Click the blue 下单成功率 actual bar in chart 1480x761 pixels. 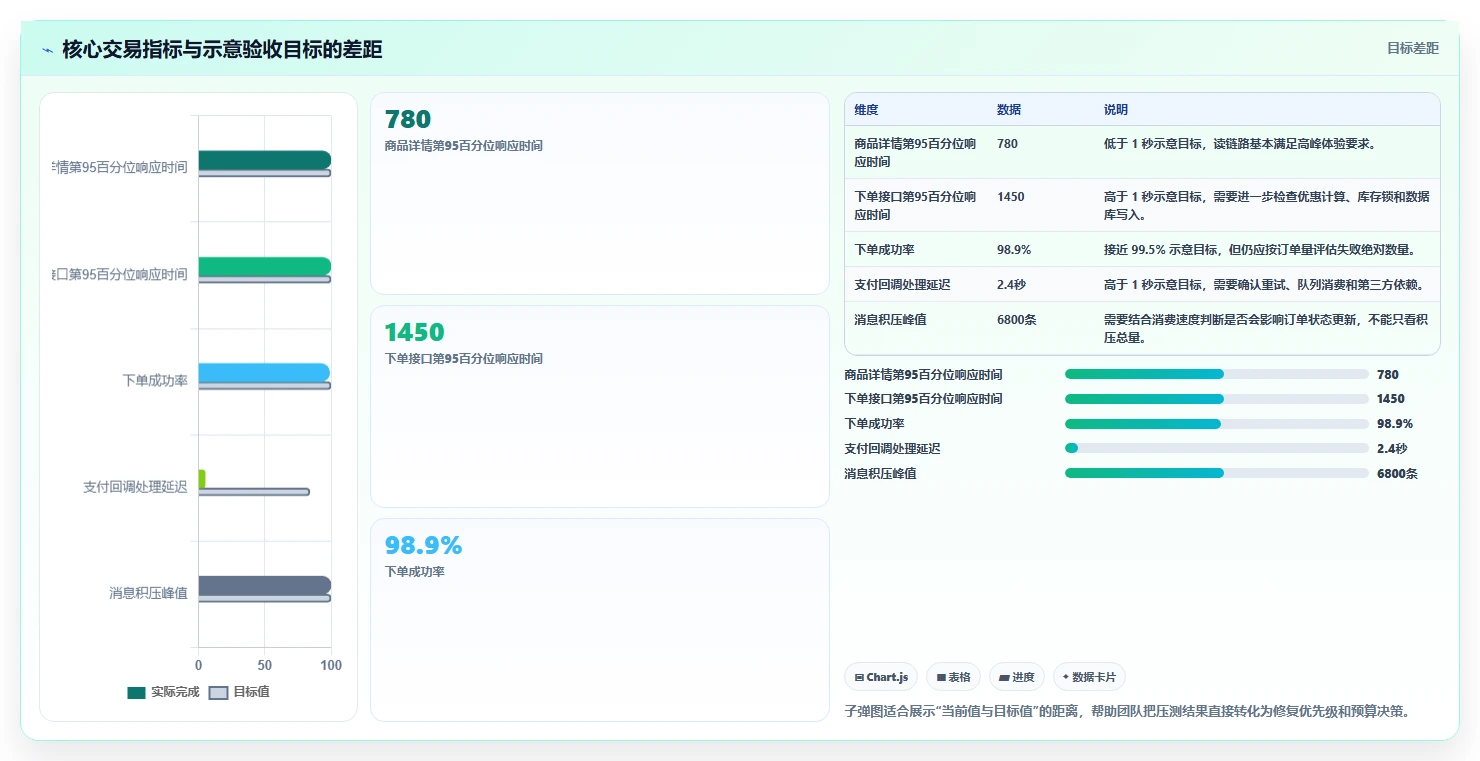click(x=264, y=373)
